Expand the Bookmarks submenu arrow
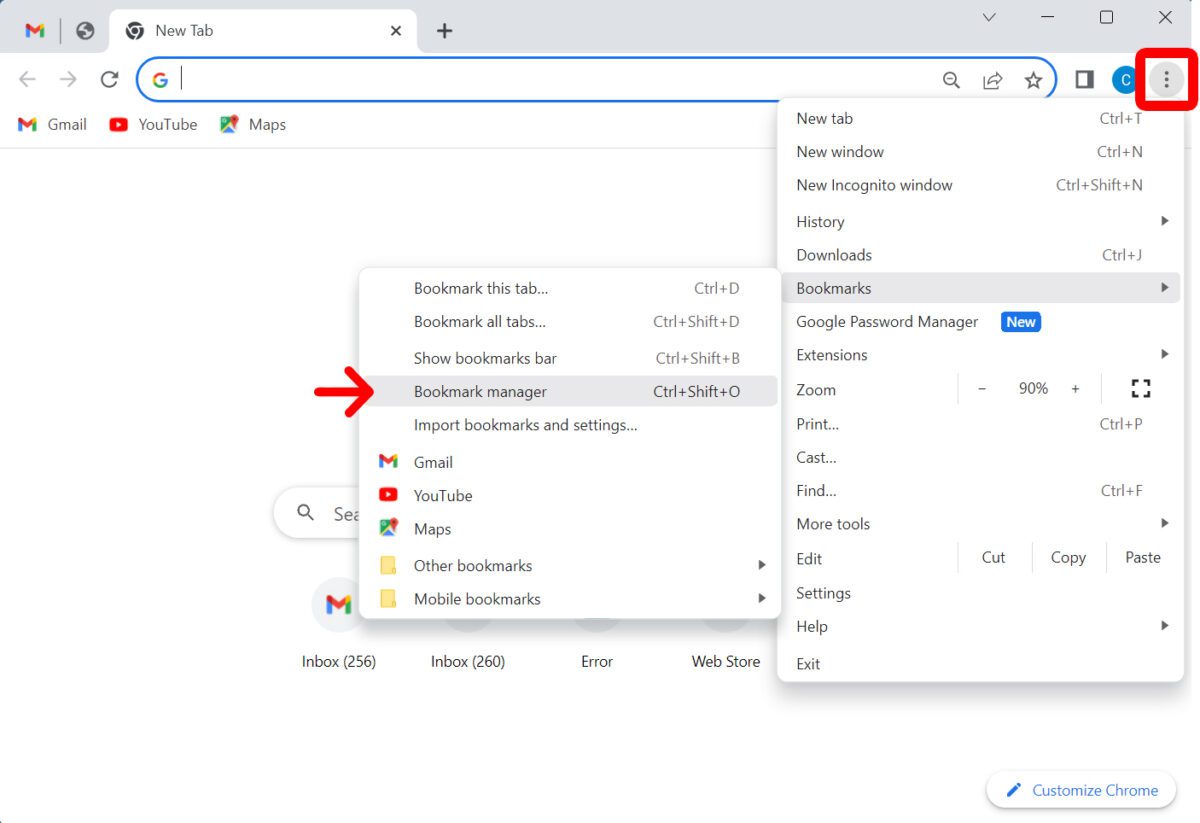 (x=1165, y=288)
